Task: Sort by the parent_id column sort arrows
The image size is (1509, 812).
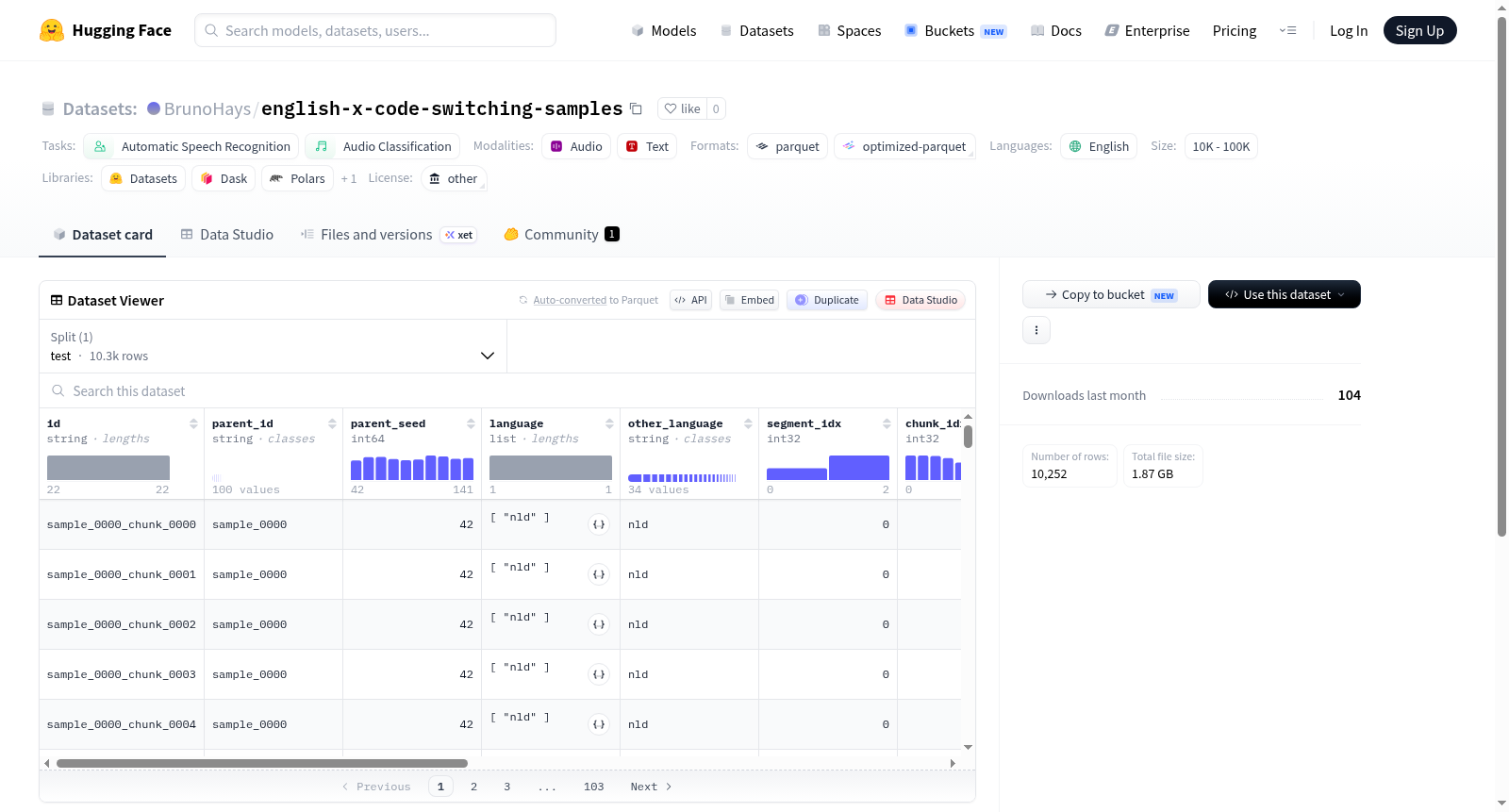Action: point(332,423)
